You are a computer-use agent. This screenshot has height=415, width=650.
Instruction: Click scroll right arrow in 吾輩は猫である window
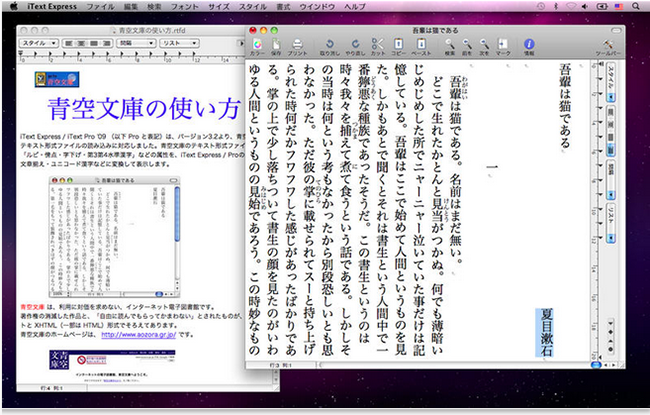point(614,365)
